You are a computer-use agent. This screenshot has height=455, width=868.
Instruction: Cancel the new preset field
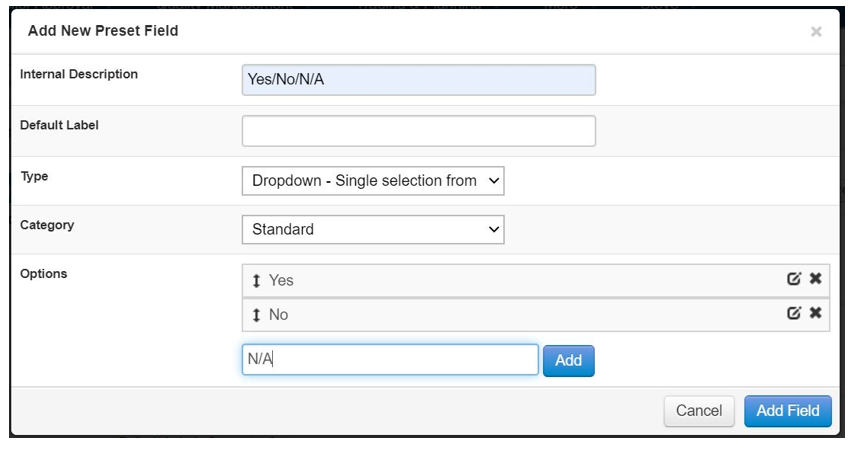(x=698, y=411)
